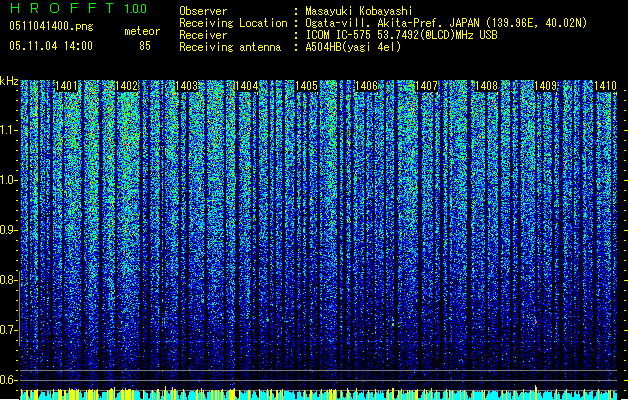Click the Receiver field label
The image size is (629, 400).
pyautogui.click(x=203, y=35)
